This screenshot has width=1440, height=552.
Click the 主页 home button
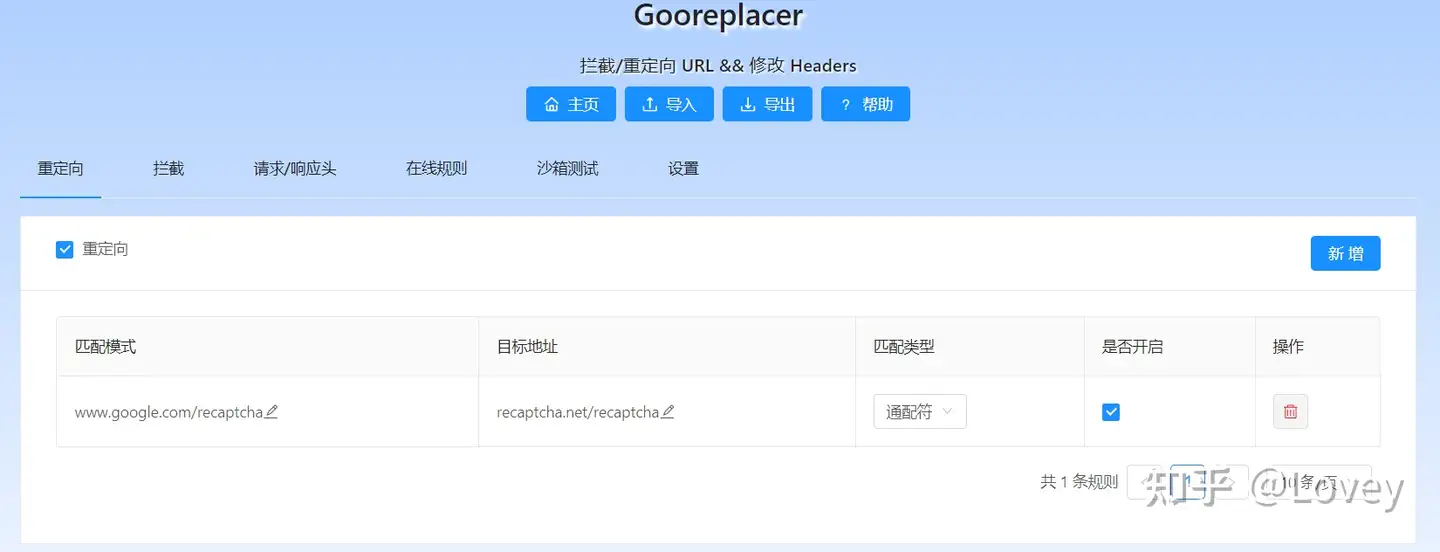tap(571, 104)
